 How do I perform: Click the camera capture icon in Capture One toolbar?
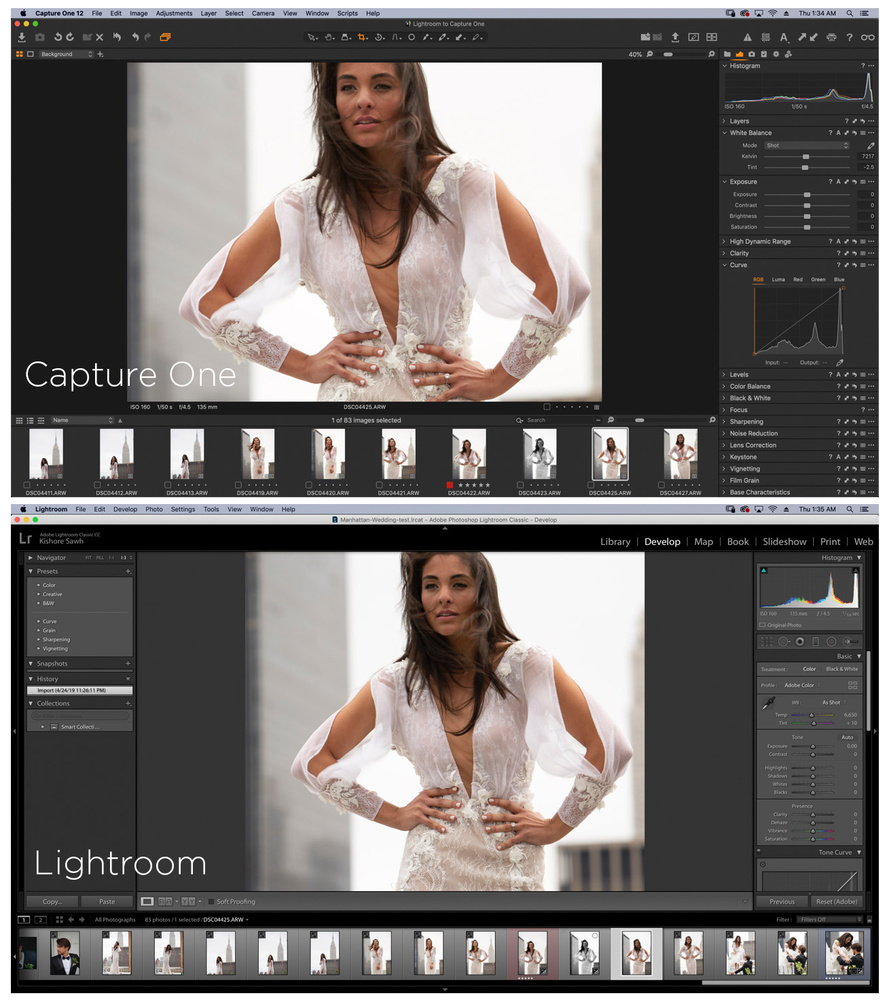(x=40, y=38)
